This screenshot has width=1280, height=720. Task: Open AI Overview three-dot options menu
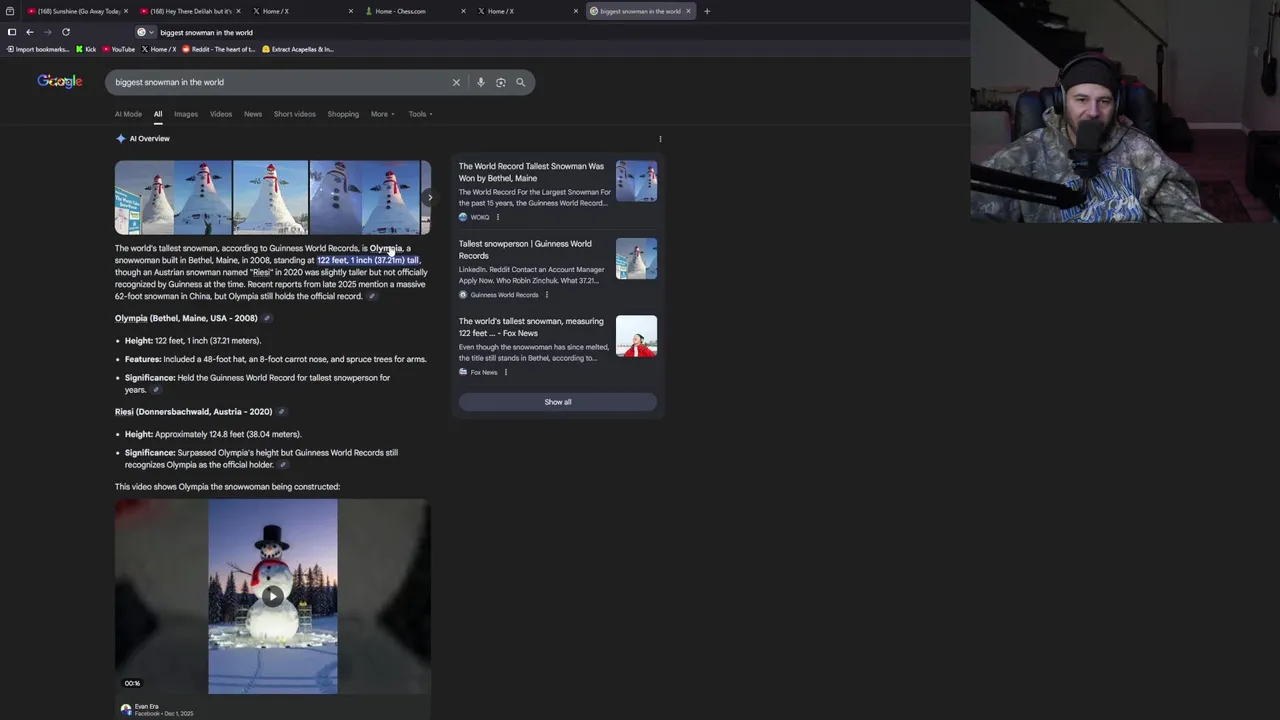click(x=660, y=139)
